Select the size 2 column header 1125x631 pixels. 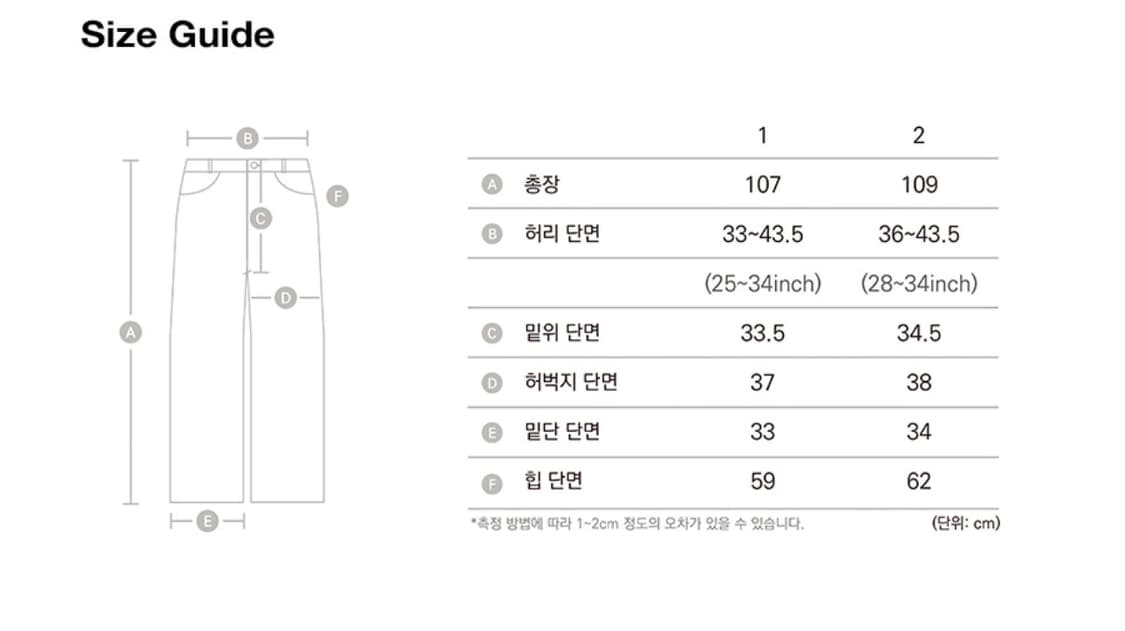coord(918,136)
